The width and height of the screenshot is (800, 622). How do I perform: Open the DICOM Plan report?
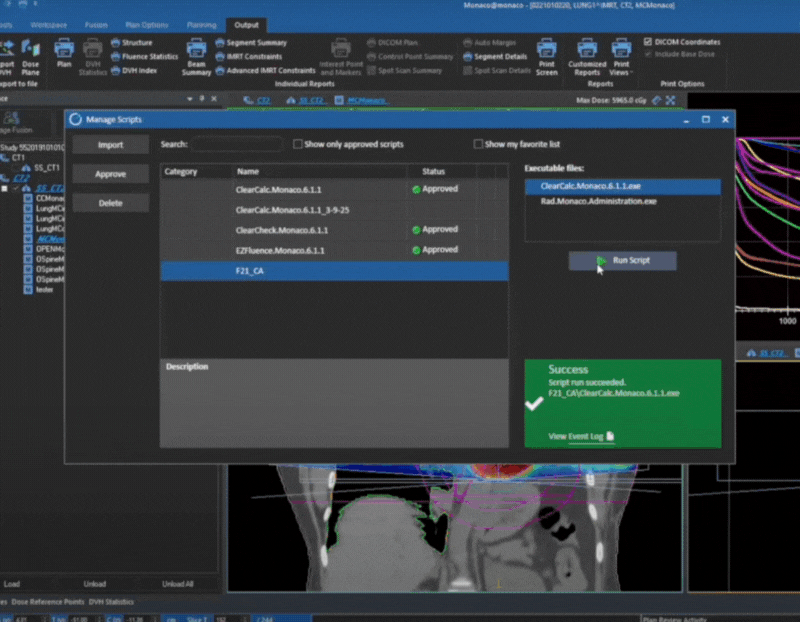click(392, 43)
